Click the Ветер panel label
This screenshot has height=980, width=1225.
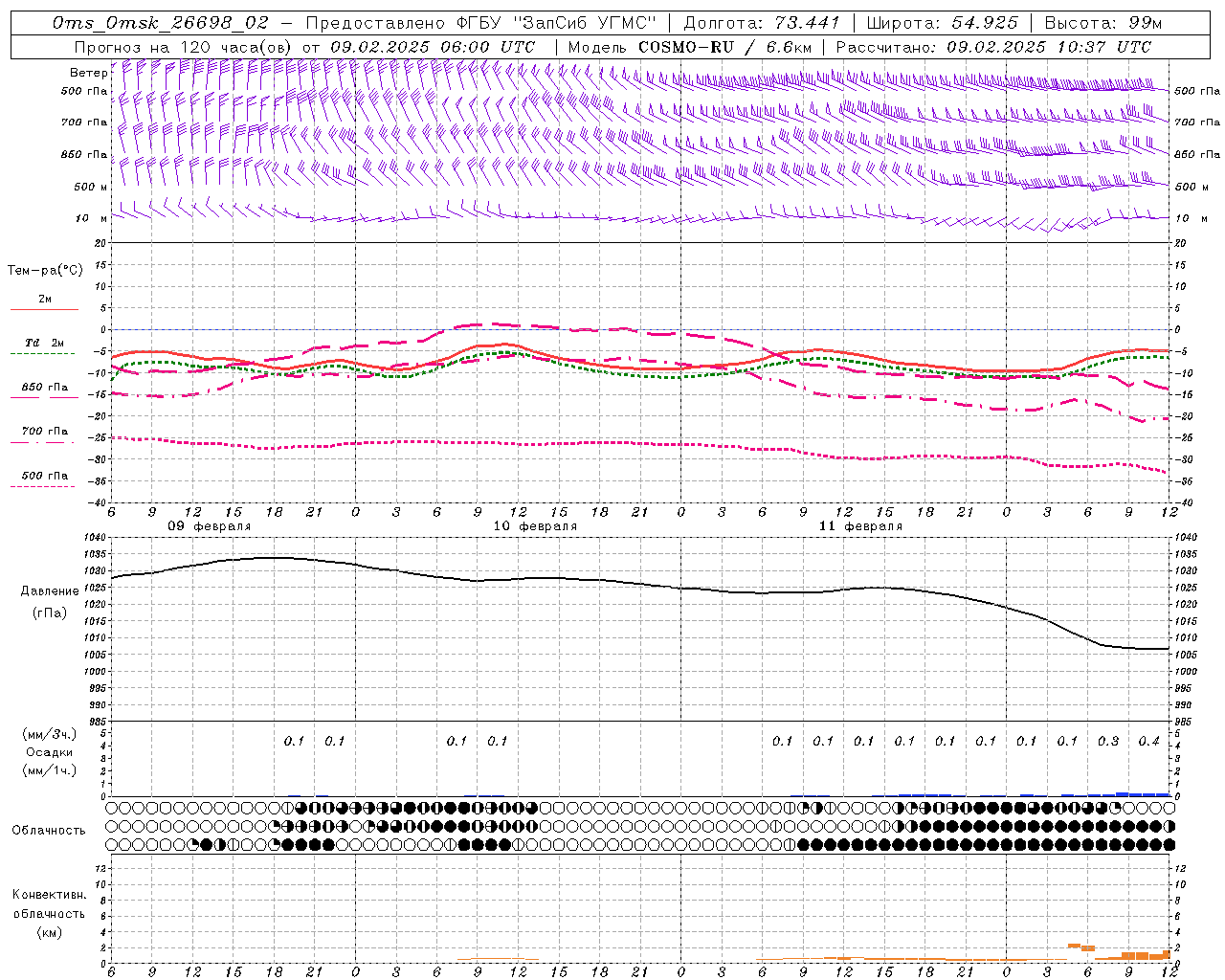click(x=88, y=73)
